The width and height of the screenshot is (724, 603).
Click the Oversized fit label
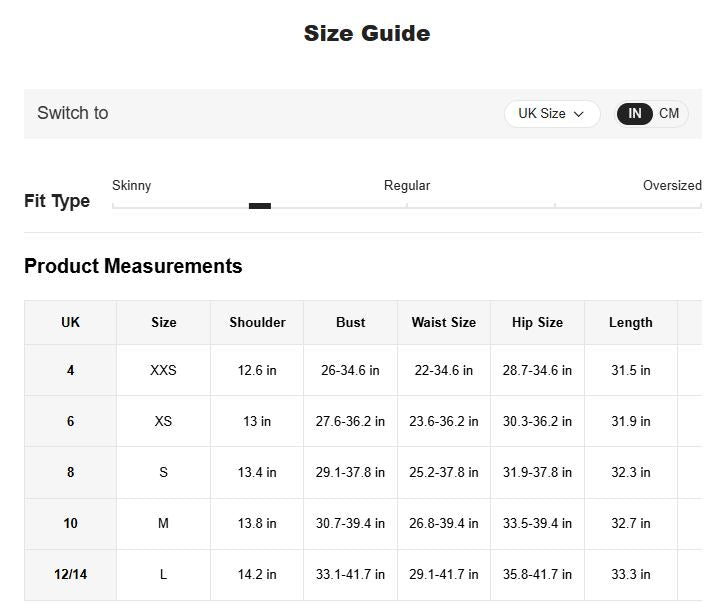tap(672, 185)
